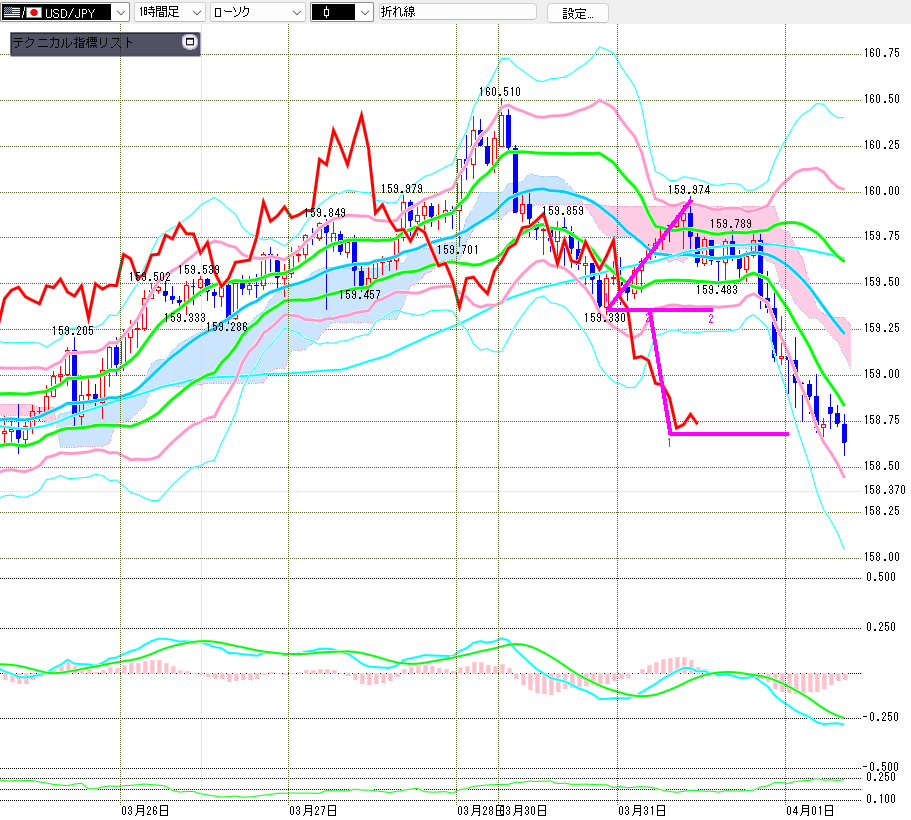The height and width of the screenshot is (820, 911).
Task: Click the 160.00 level on price axis
Action: pos(881,191)
